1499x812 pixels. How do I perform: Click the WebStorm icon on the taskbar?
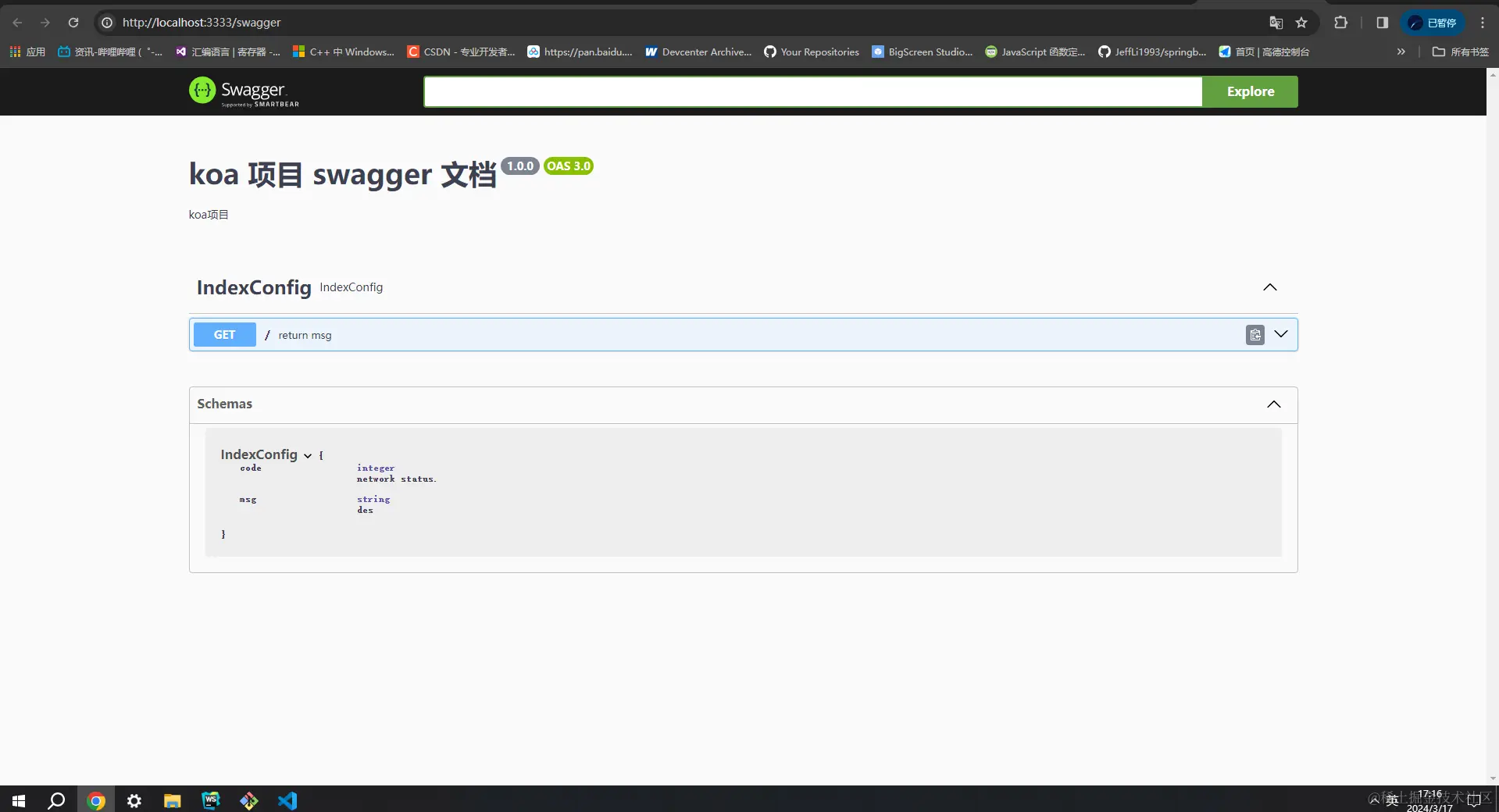point(210,800)
